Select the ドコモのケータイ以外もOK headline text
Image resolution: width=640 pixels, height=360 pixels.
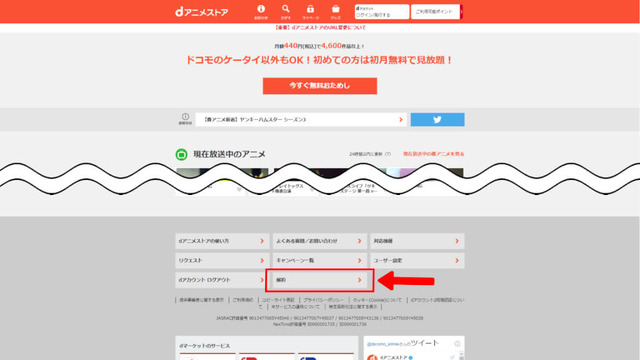320,60
